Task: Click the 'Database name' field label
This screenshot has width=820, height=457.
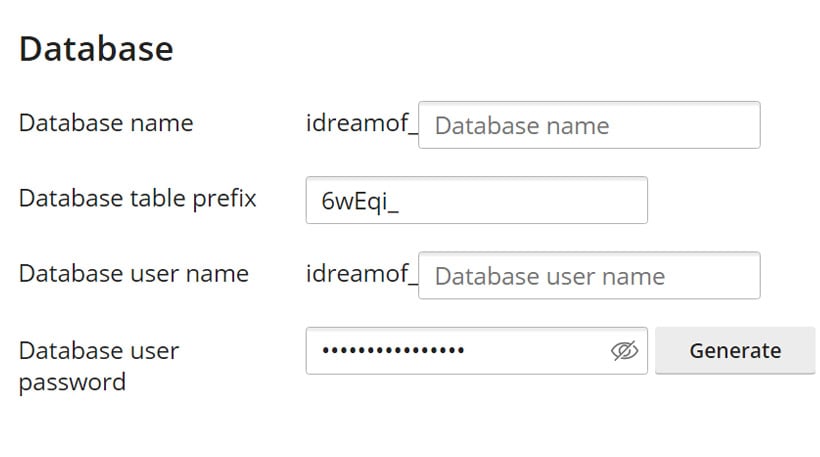Action: pyautogui.click(x=106, y=123)
